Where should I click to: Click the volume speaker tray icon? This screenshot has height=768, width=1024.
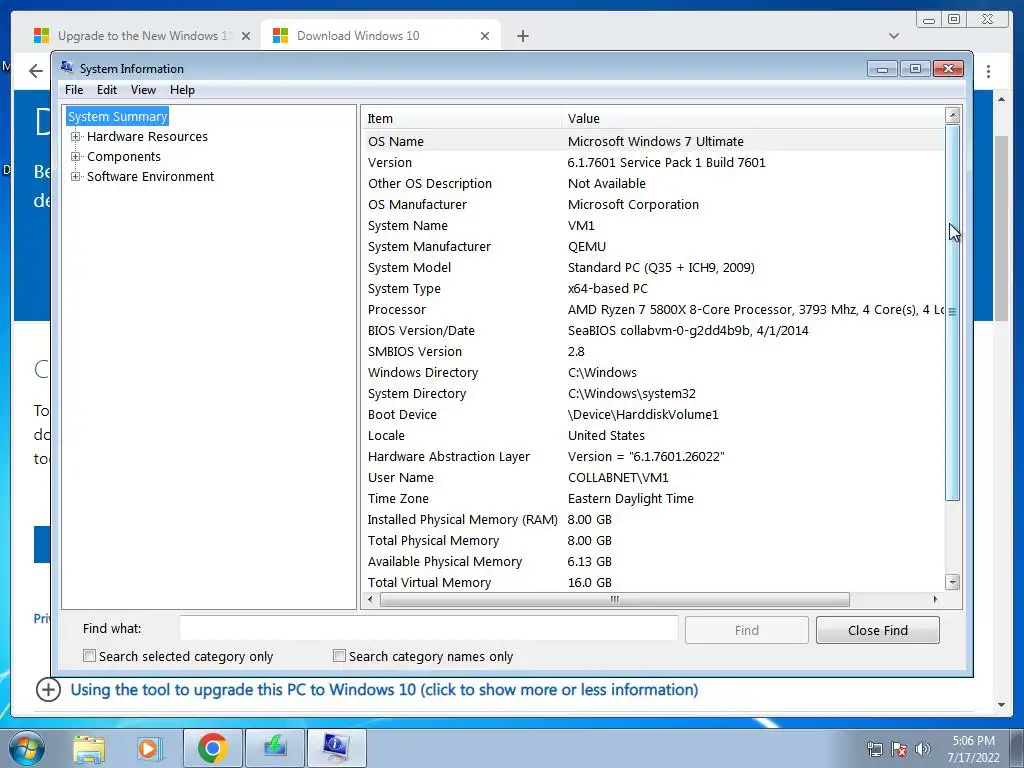point(923,749)
